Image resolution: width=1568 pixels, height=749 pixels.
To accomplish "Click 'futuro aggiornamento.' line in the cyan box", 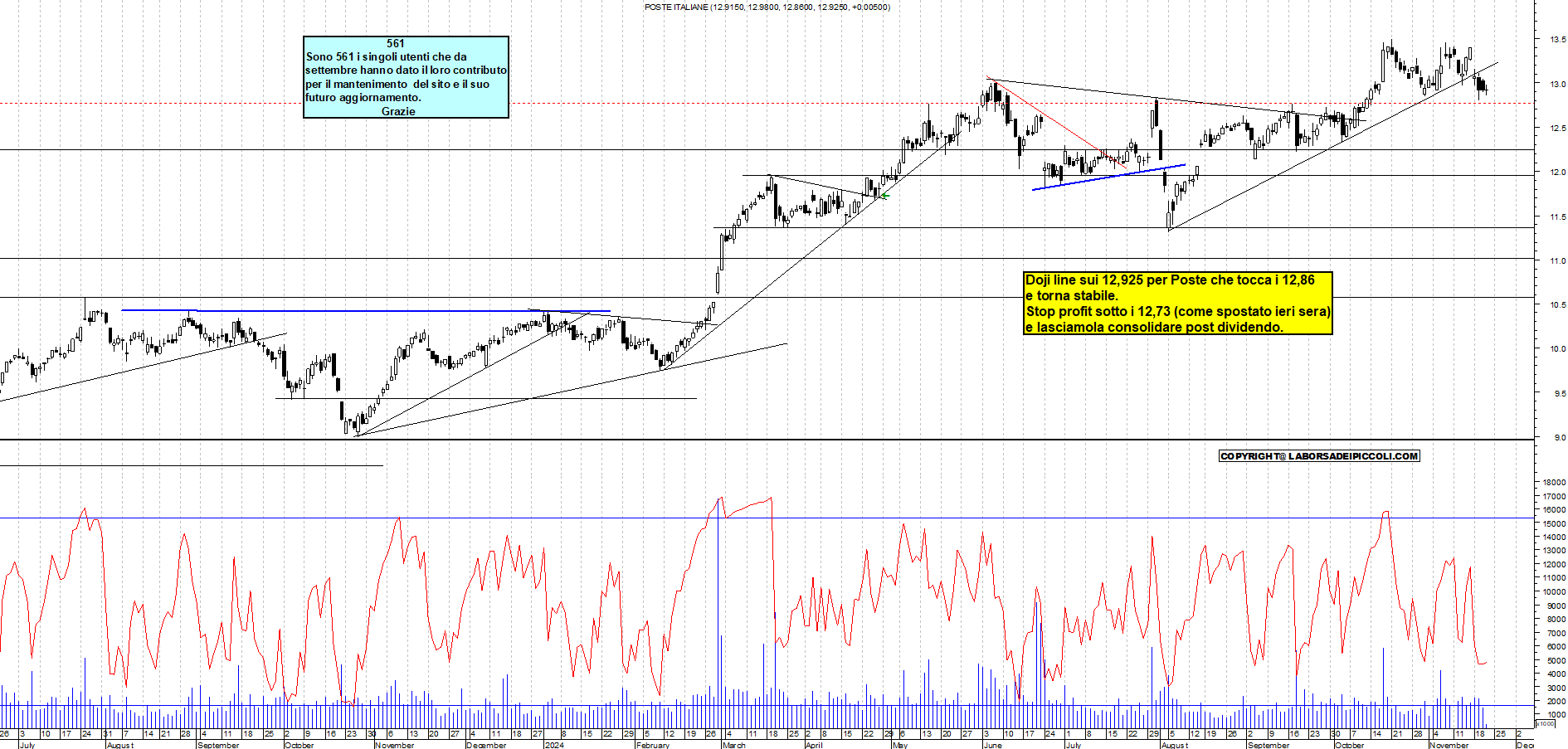I will 363,97.
